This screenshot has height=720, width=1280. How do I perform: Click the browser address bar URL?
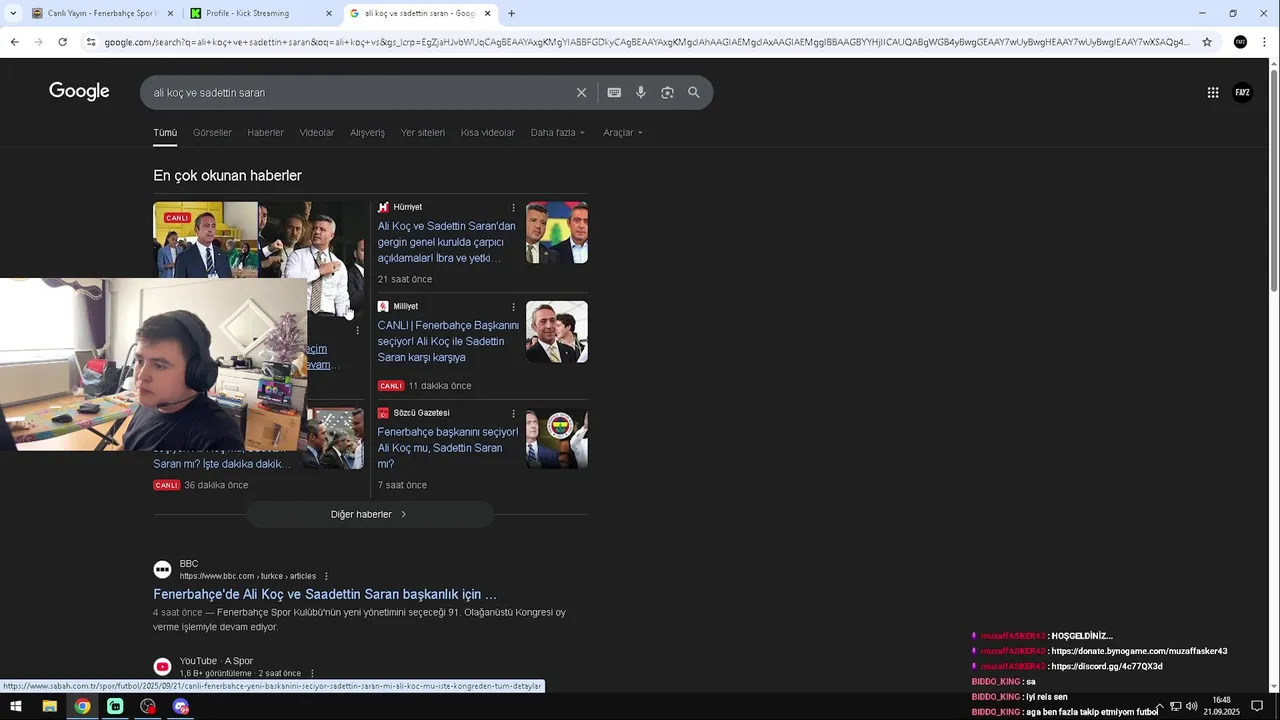[x=645, y=42]
